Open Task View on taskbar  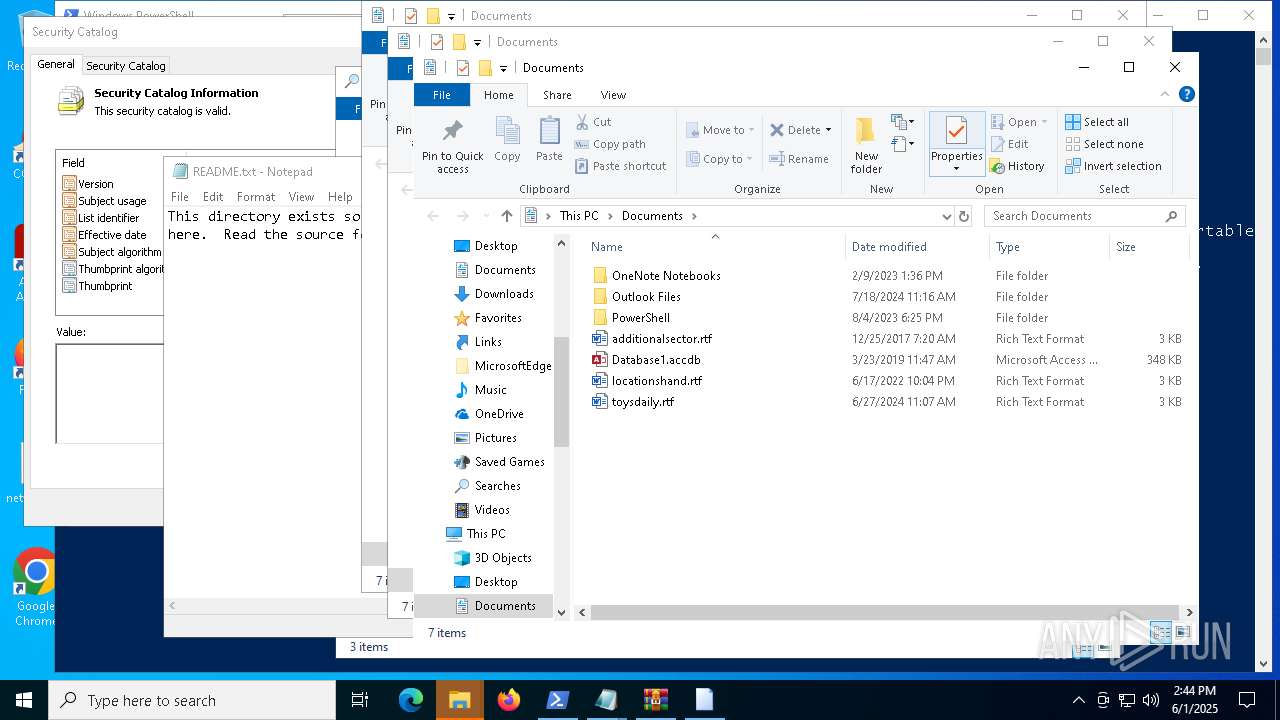361,700
